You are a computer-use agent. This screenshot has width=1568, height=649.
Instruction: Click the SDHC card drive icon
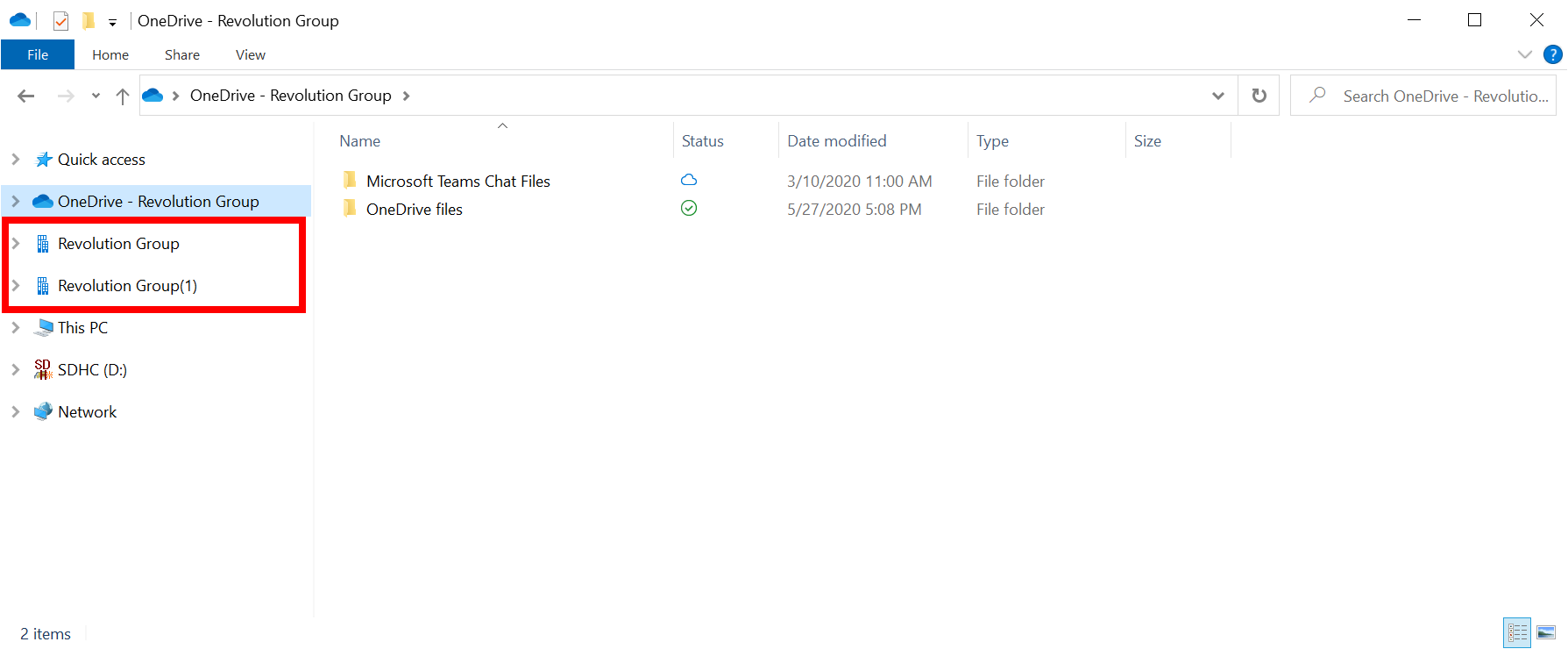click(43, 369)
